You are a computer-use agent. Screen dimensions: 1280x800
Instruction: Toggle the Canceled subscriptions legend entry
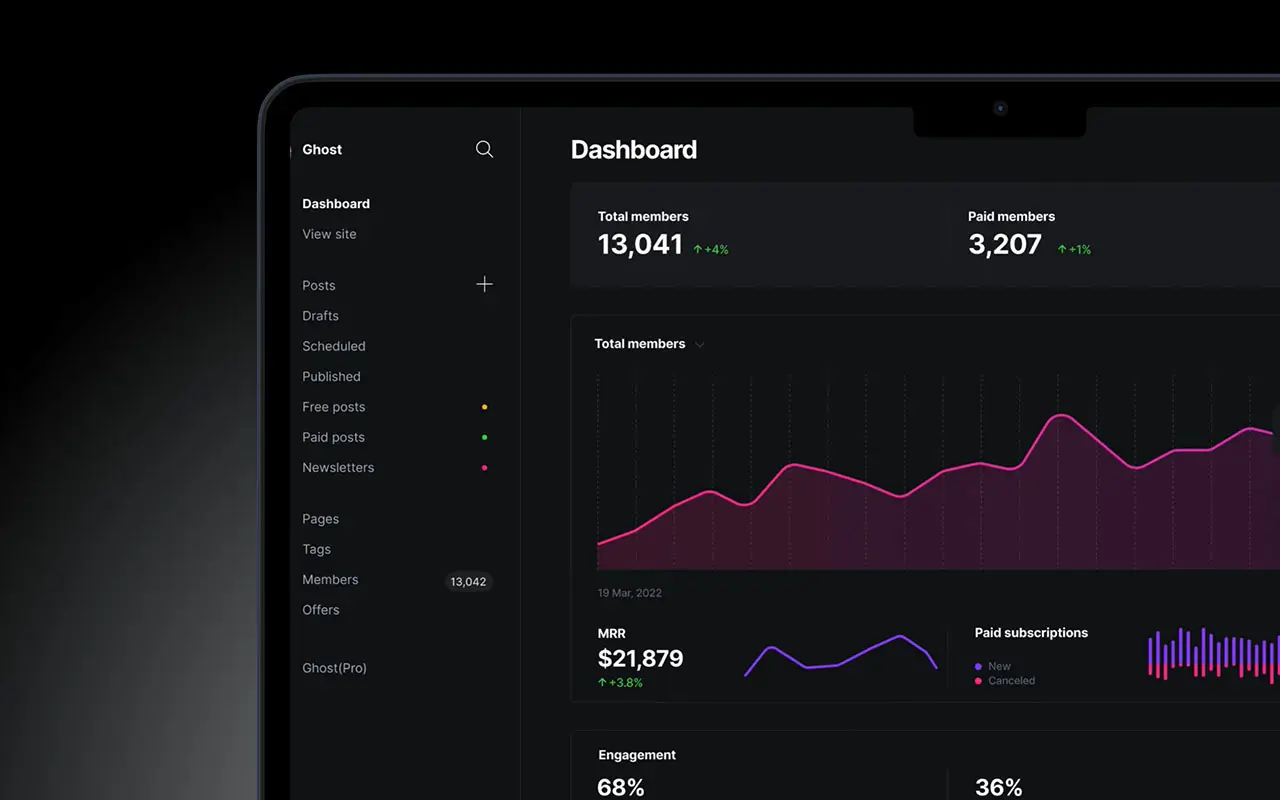click(1005, 680)
